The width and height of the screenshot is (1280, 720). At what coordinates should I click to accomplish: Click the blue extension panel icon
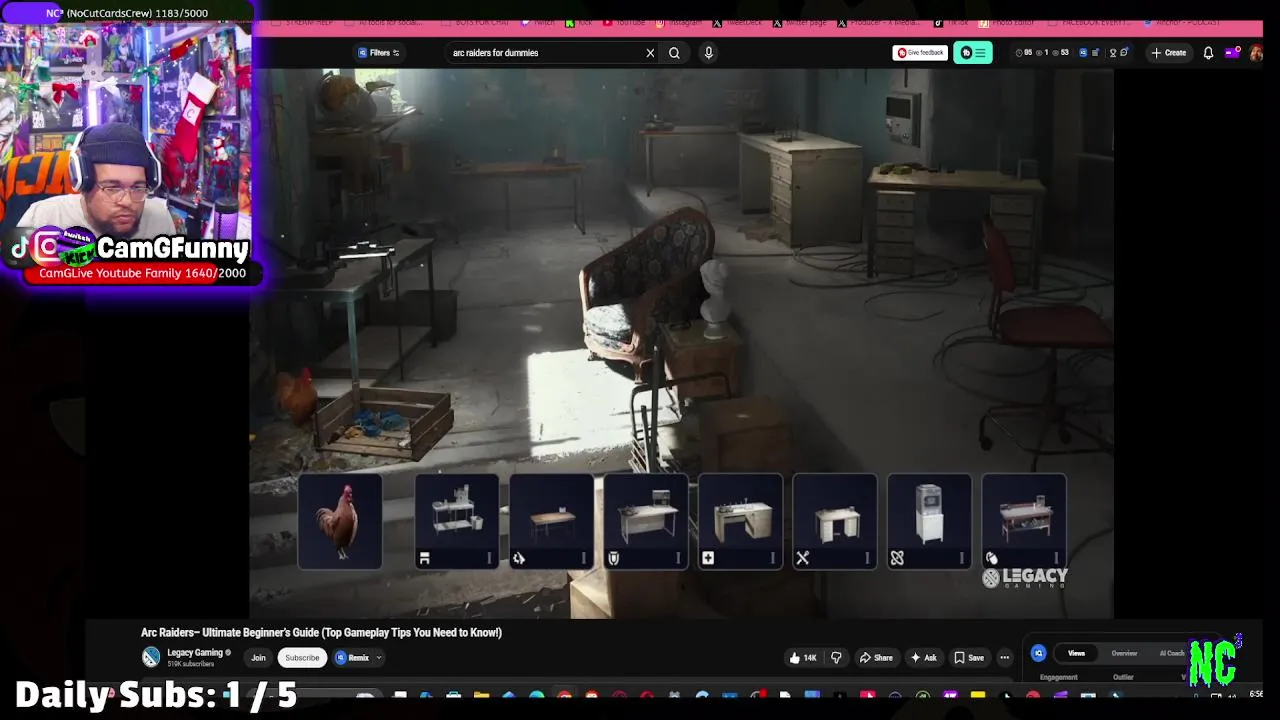(1038, 653)
